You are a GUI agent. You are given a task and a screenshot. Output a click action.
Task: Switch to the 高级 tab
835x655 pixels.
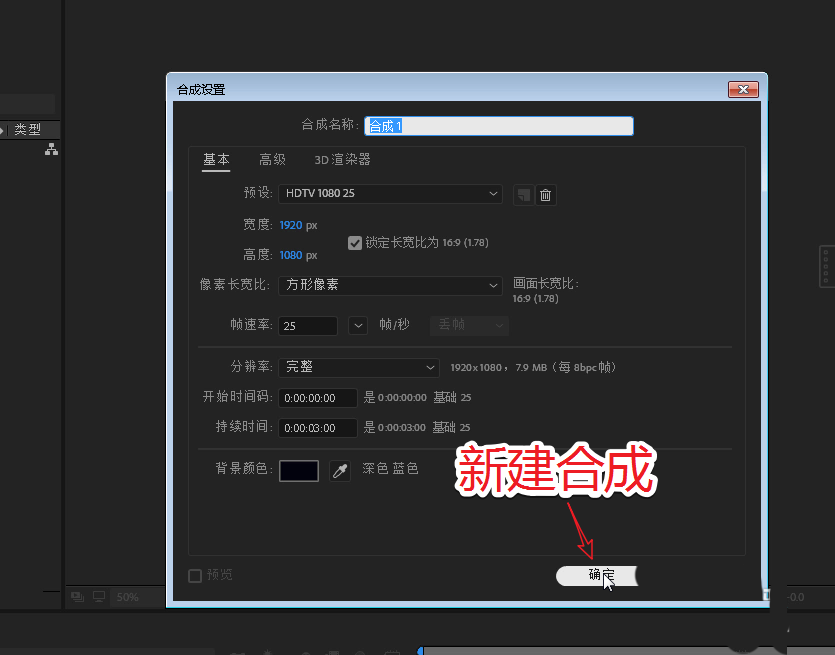[272, 158]
